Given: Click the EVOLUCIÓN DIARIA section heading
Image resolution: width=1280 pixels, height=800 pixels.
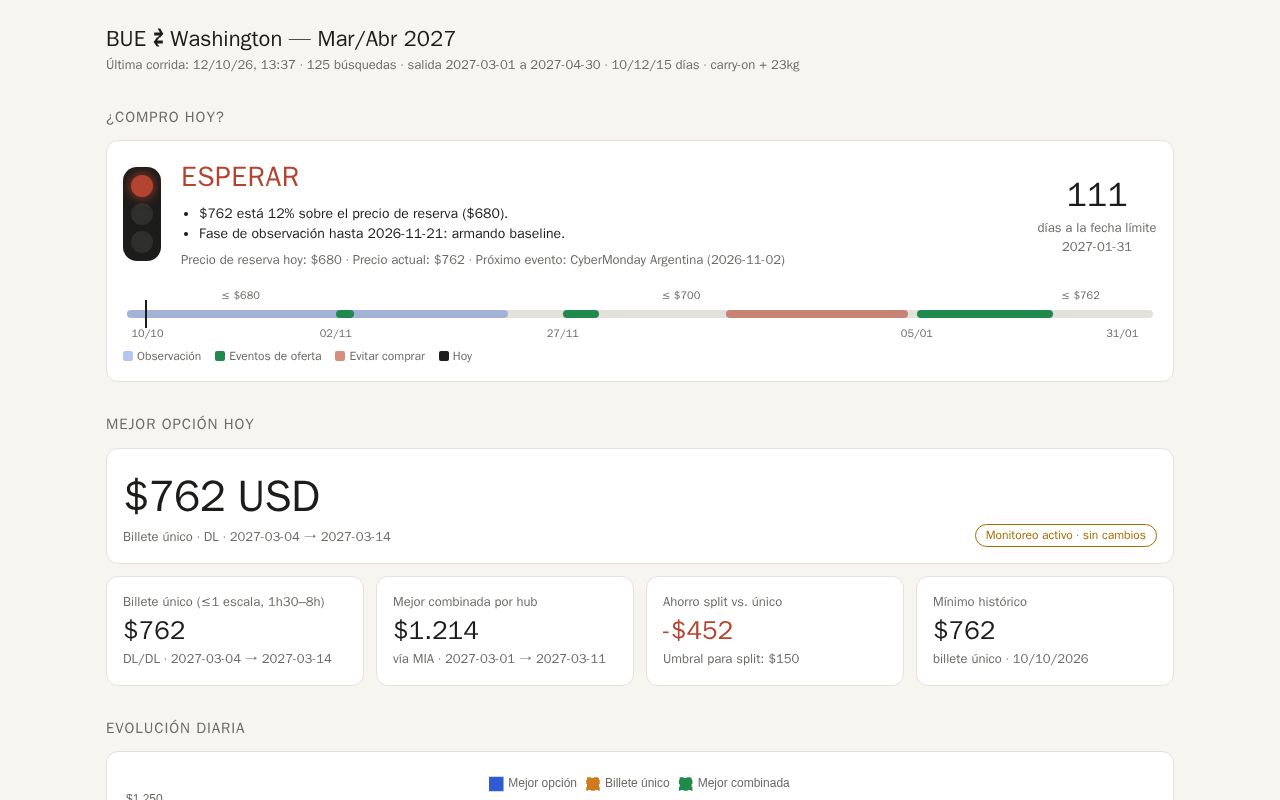Looking at the screenshot, I should point(176,728).
